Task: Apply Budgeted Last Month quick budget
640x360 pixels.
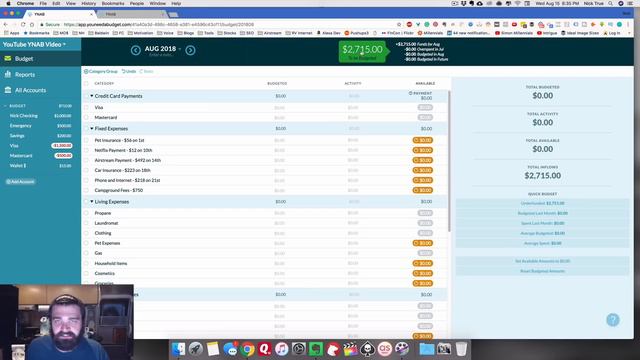Action: click(x=542, y=213)
